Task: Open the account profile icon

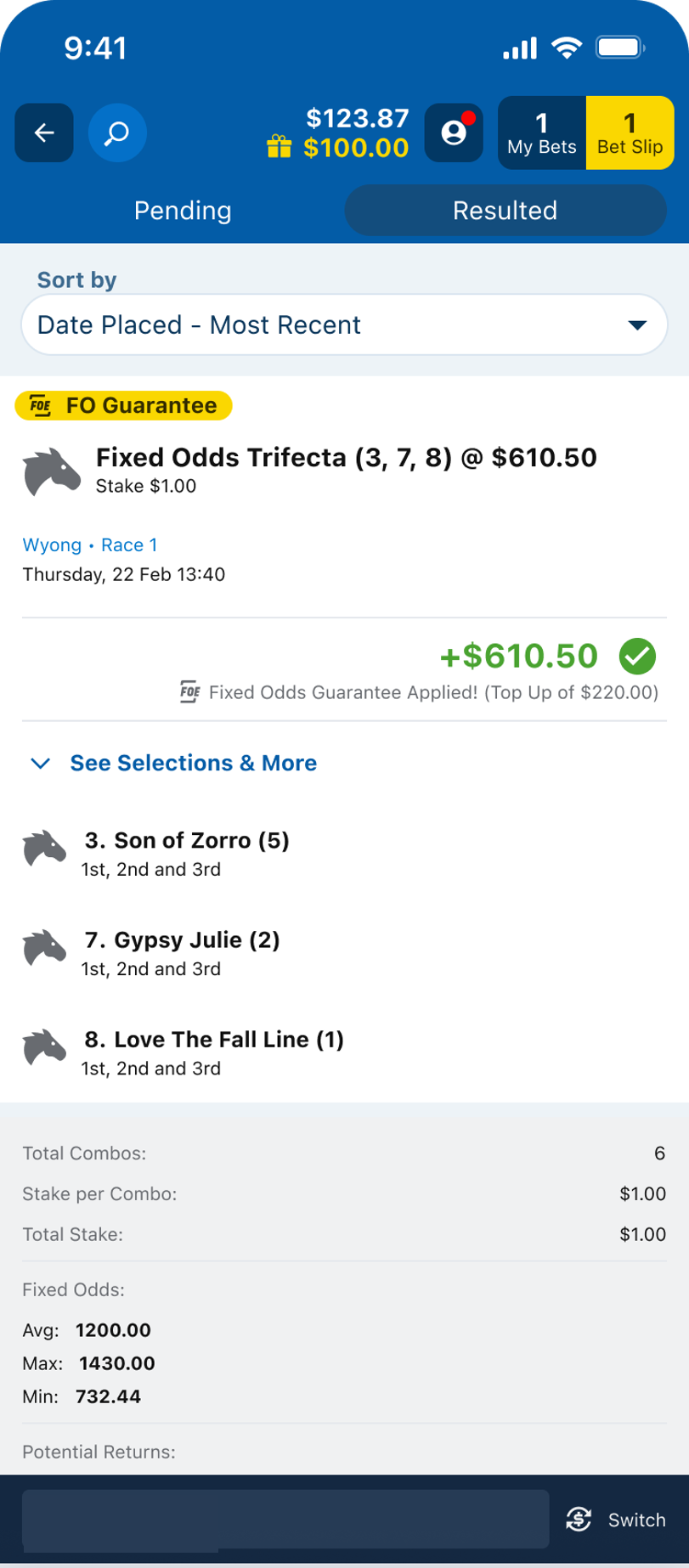Action: [454, 133]
